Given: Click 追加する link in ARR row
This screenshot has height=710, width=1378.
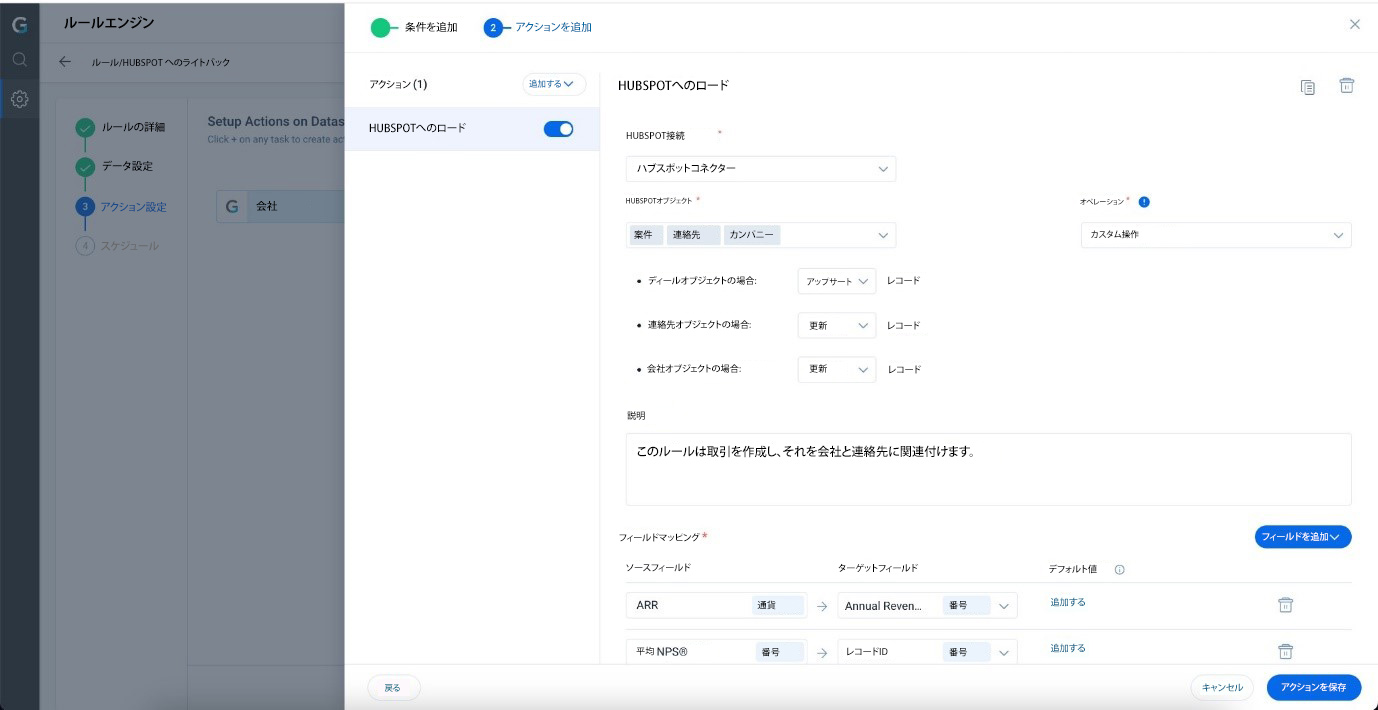Looking at the screenshot, I should pos(1068,602).
